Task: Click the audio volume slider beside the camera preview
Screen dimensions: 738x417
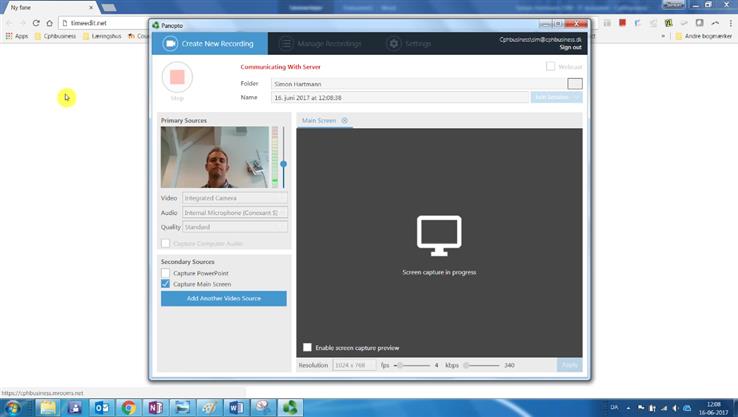Action: pos(283,162)
